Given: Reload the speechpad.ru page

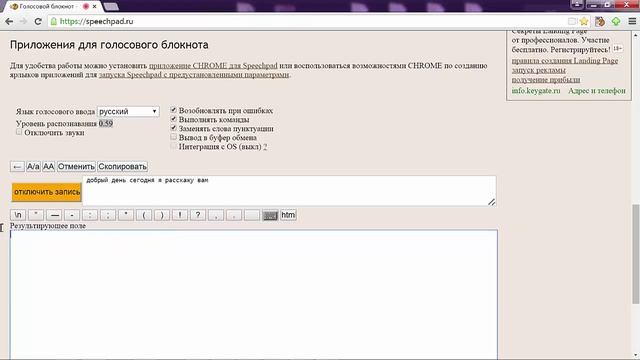Looking at the screenshot, I should pos(38,21).
